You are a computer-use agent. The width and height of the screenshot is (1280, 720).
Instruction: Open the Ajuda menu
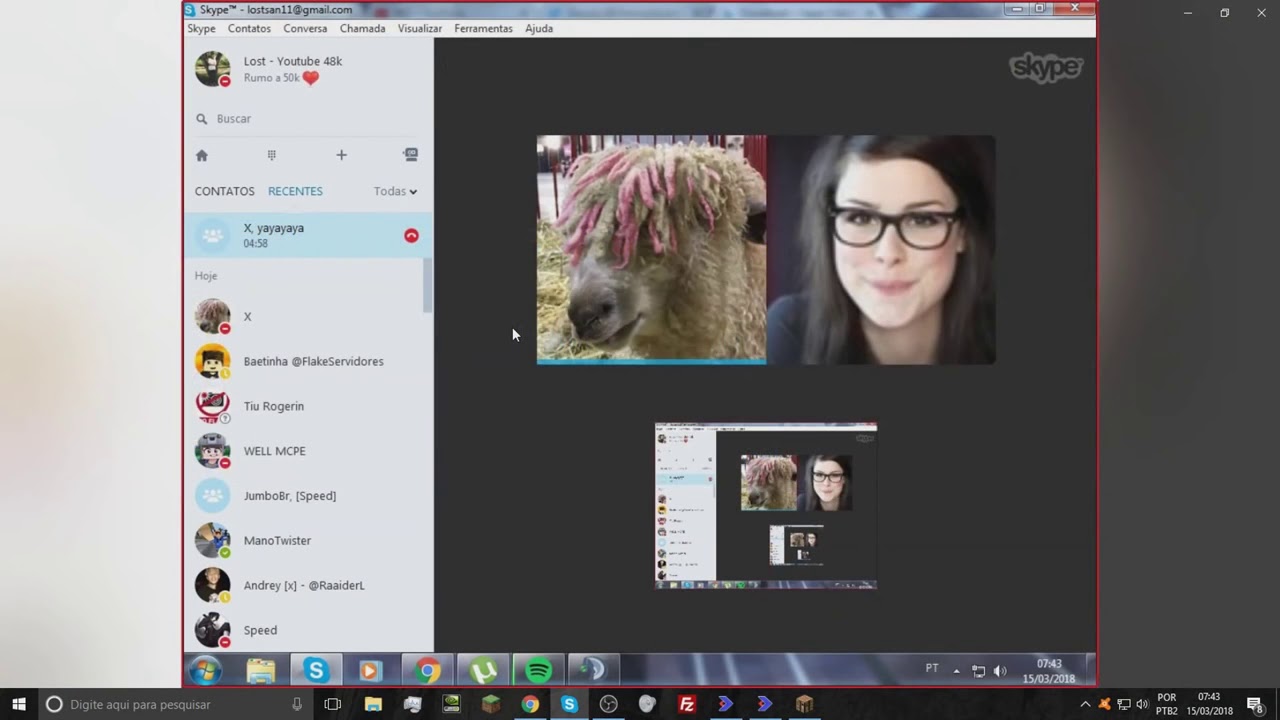click(539, 29)
